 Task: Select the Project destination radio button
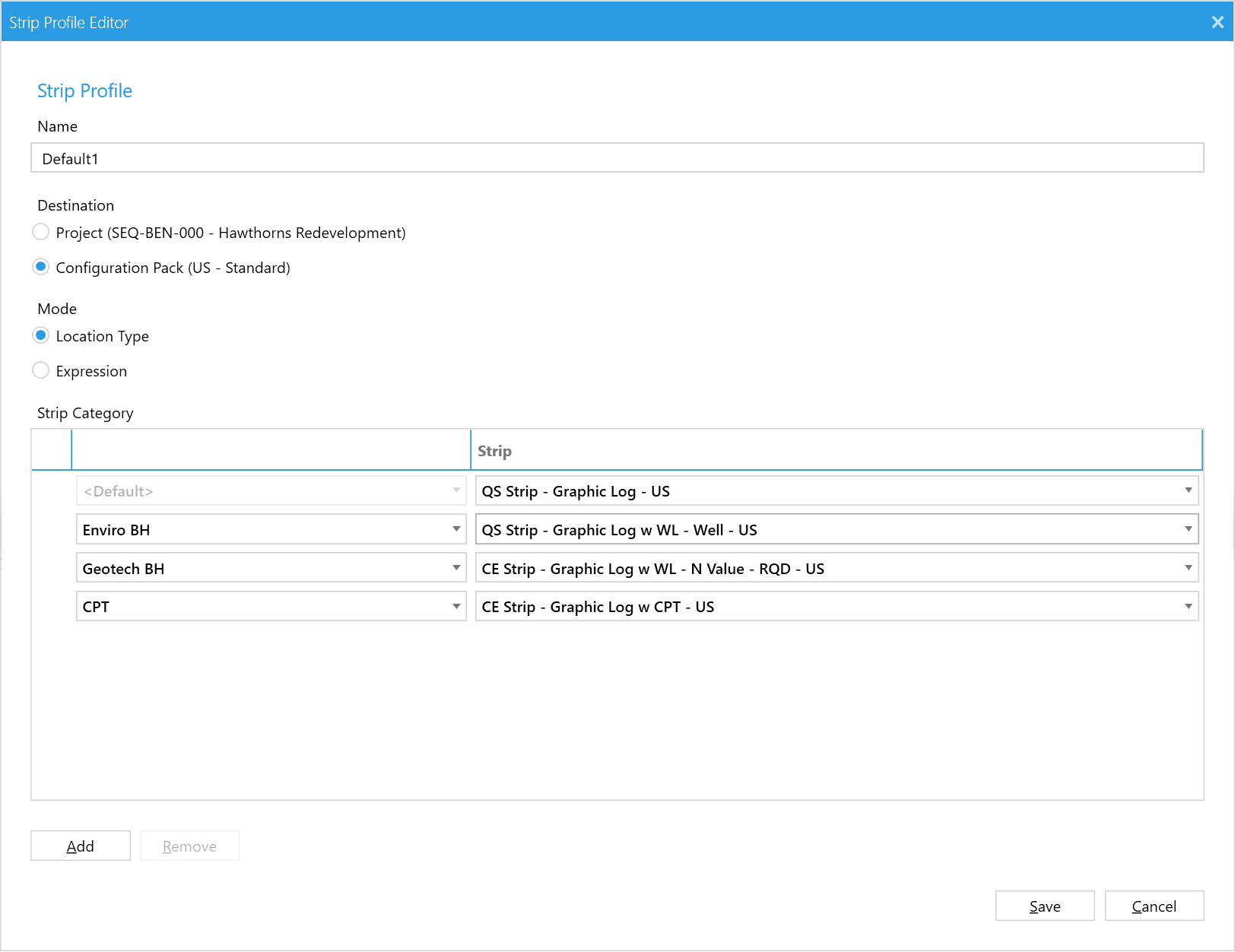pos(41,232)
